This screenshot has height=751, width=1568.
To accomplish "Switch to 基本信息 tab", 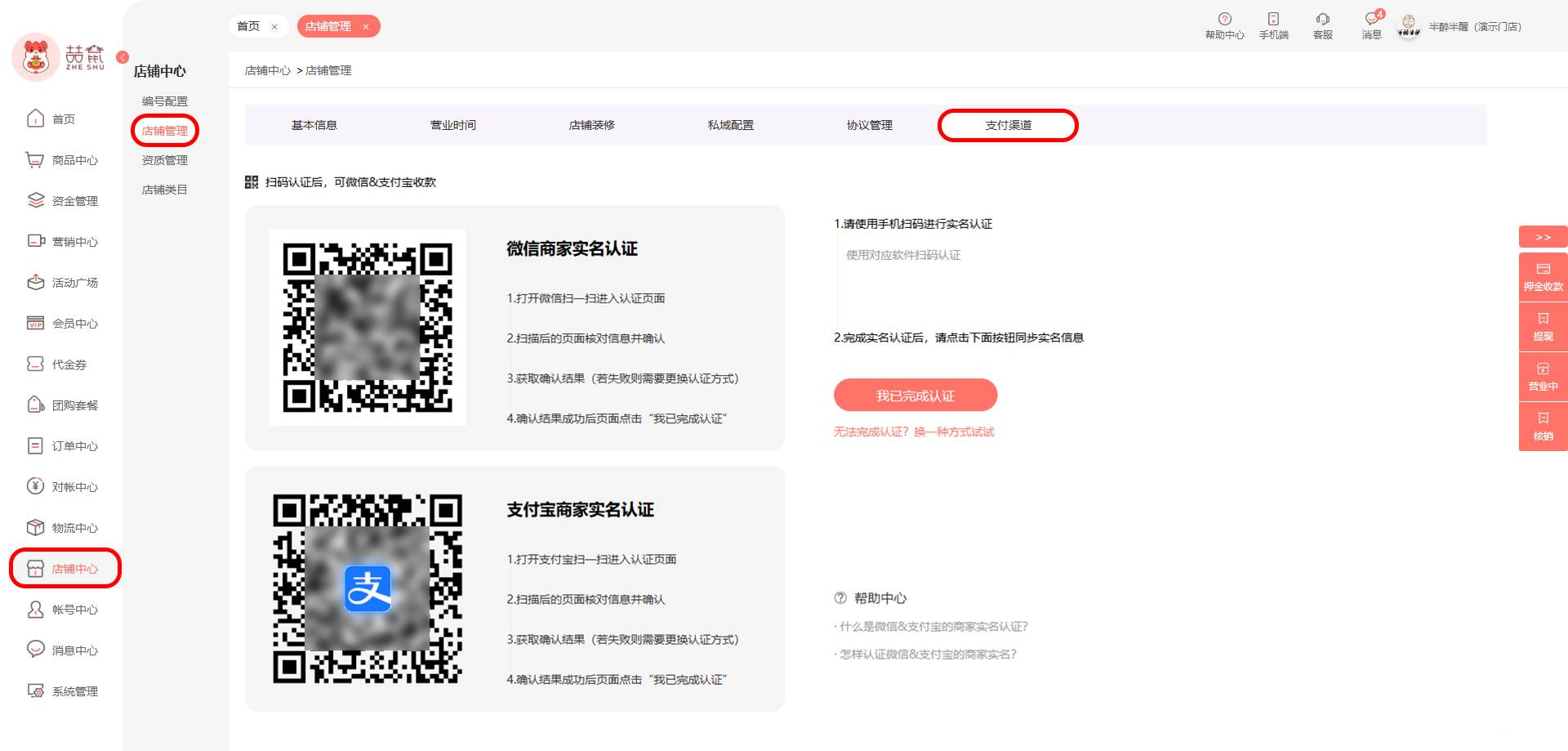I will click(314, 125).
